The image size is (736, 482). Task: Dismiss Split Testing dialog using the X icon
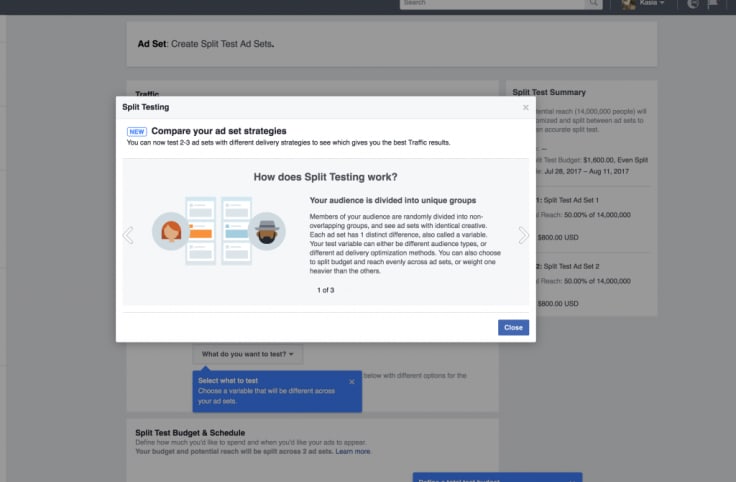click(526, 107)
